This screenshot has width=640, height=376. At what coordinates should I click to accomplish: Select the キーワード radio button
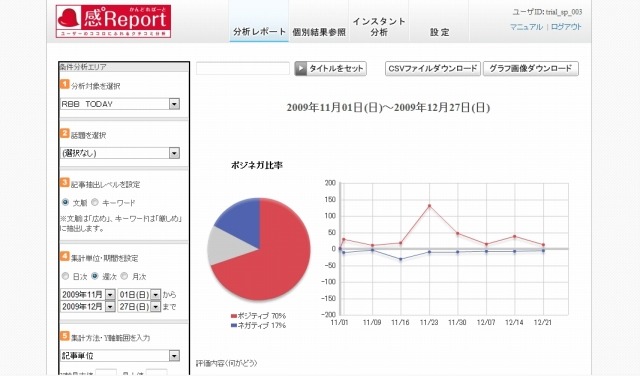95,202
